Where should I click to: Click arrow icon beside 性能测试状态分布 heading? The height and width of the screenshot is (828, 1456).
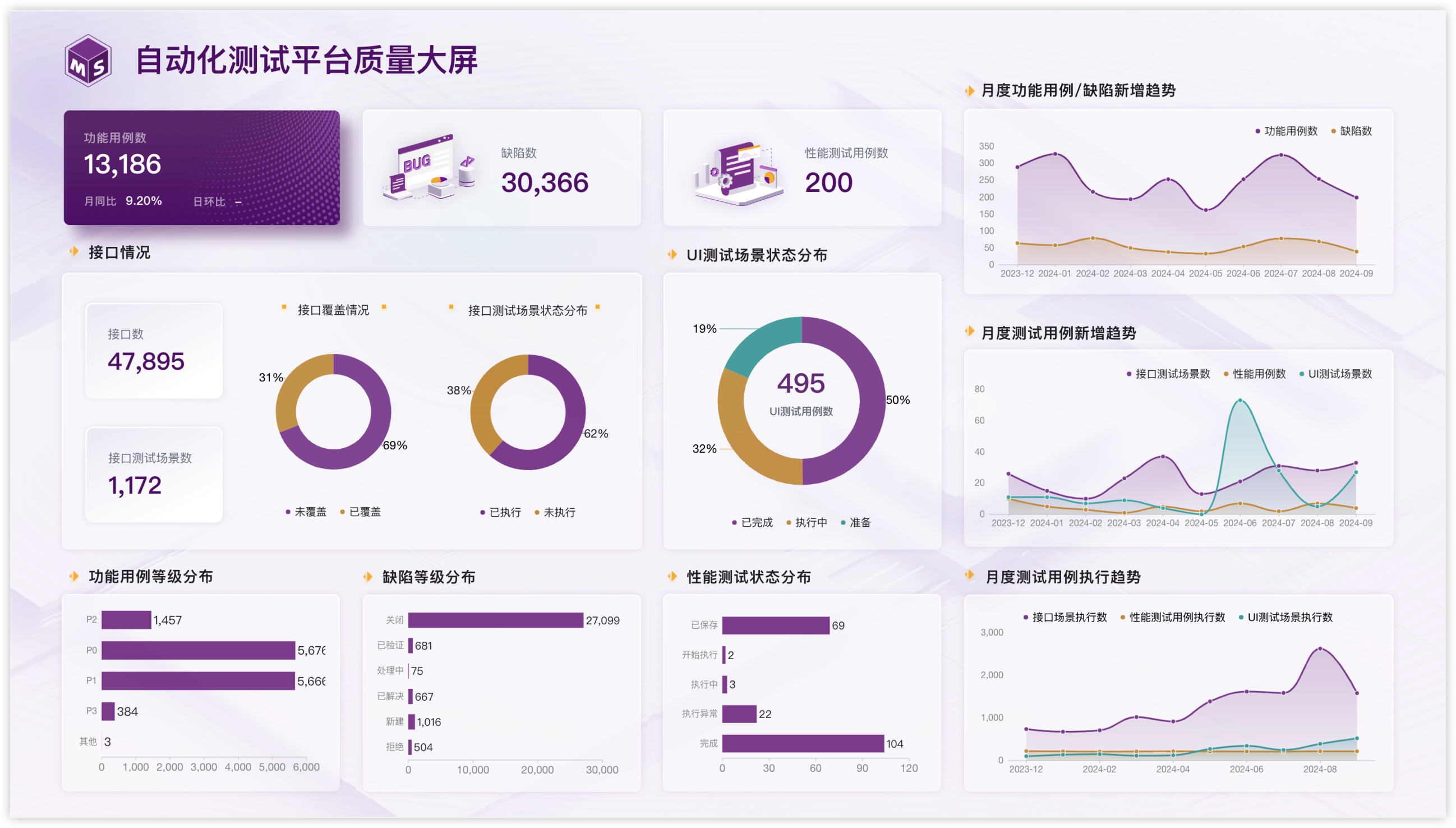click(x=672, y=576)
